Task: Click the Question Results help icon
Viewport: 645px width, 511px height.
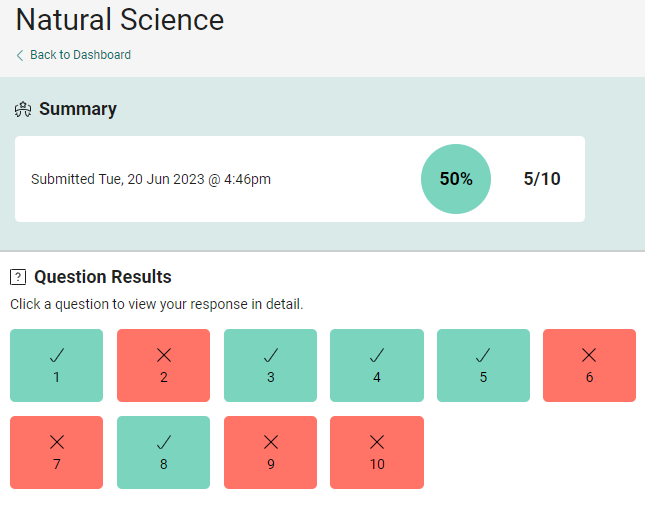Action: tap(18, 277)
